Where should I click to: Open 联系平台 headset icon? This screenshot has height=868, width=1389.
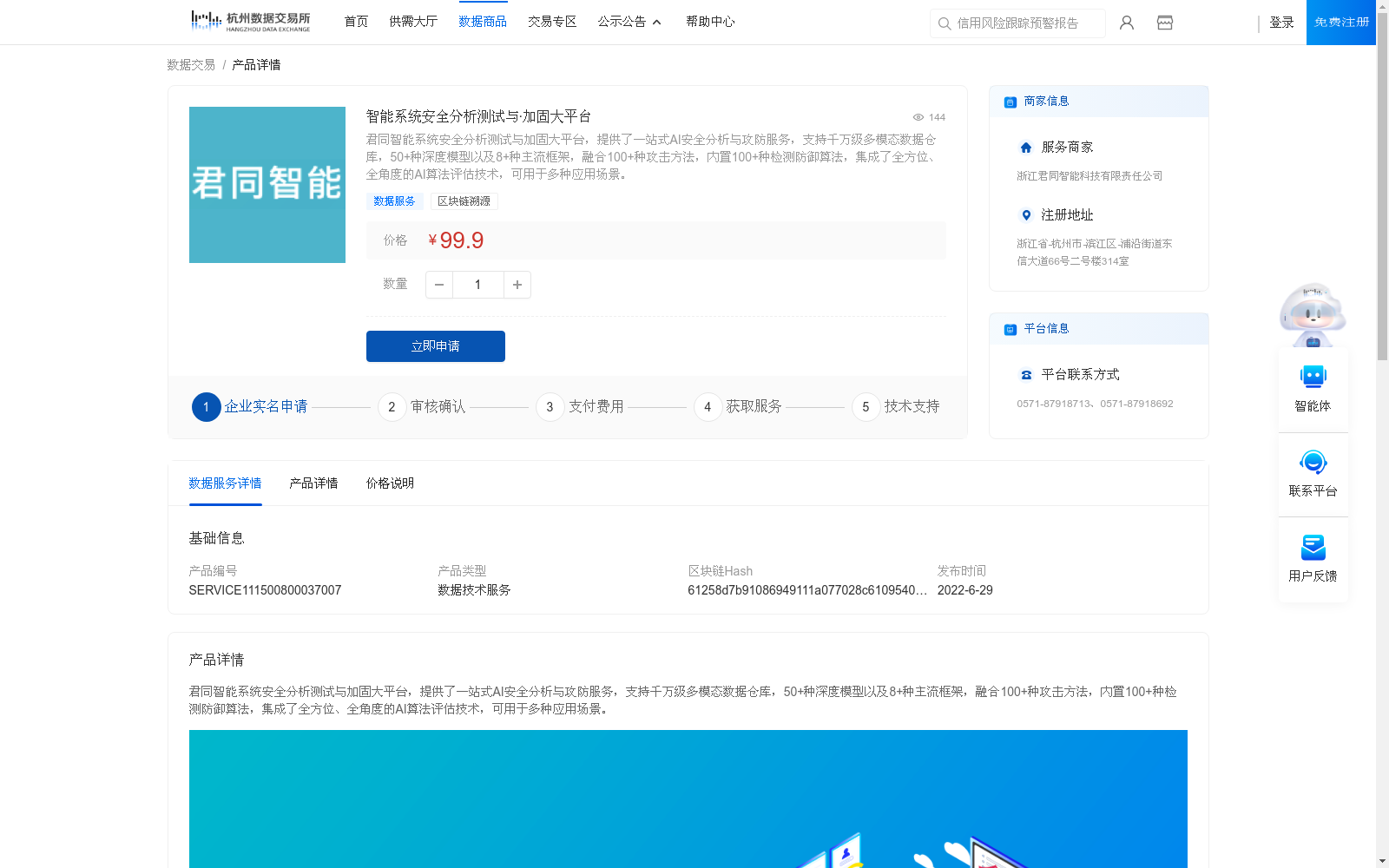click(x=1313, y=462)
